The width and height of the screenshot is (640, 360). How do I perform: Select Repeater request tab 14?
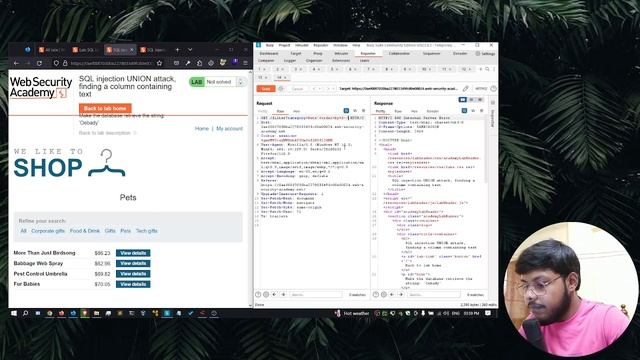(281, 77)
